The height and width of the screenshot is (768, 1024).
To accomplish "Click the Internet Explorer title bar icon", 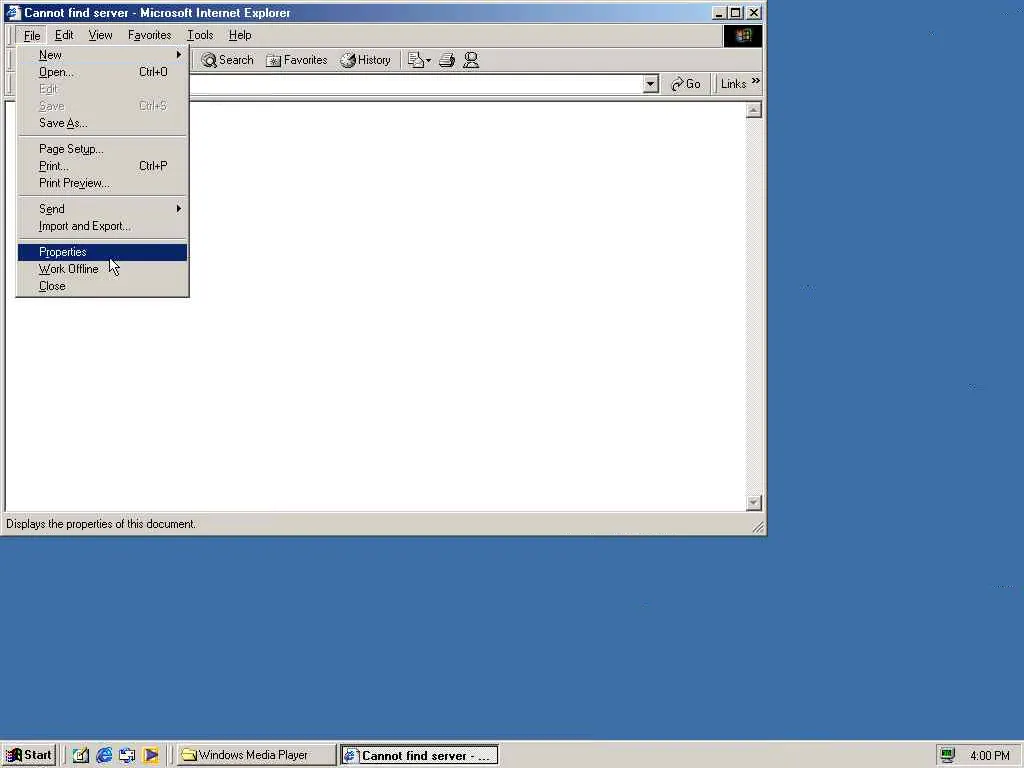I will point(12,12).
